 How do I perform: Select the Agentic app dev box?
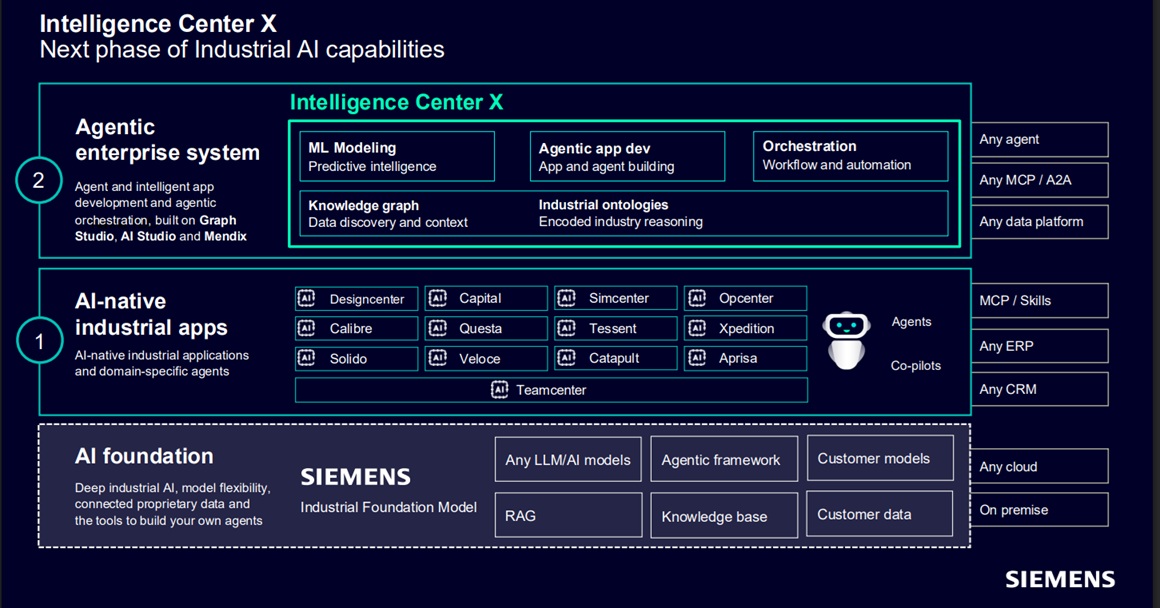coord(627,156)
